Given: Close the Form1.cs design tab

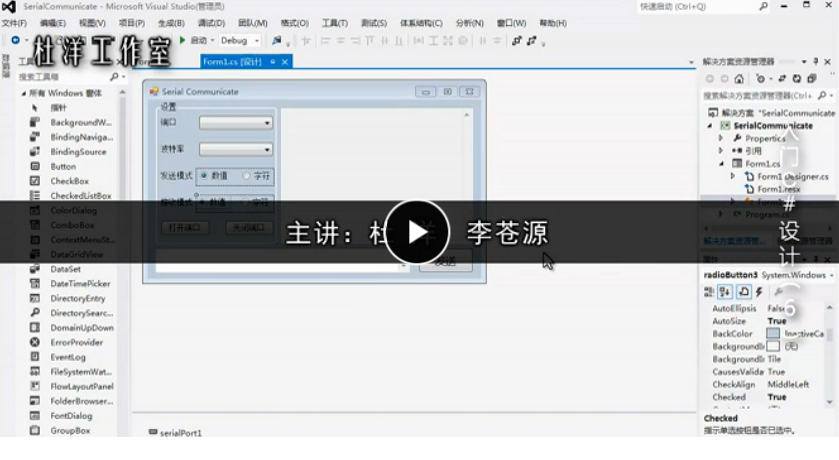Looking at the screenshot, I should click(x=285, y=62).
